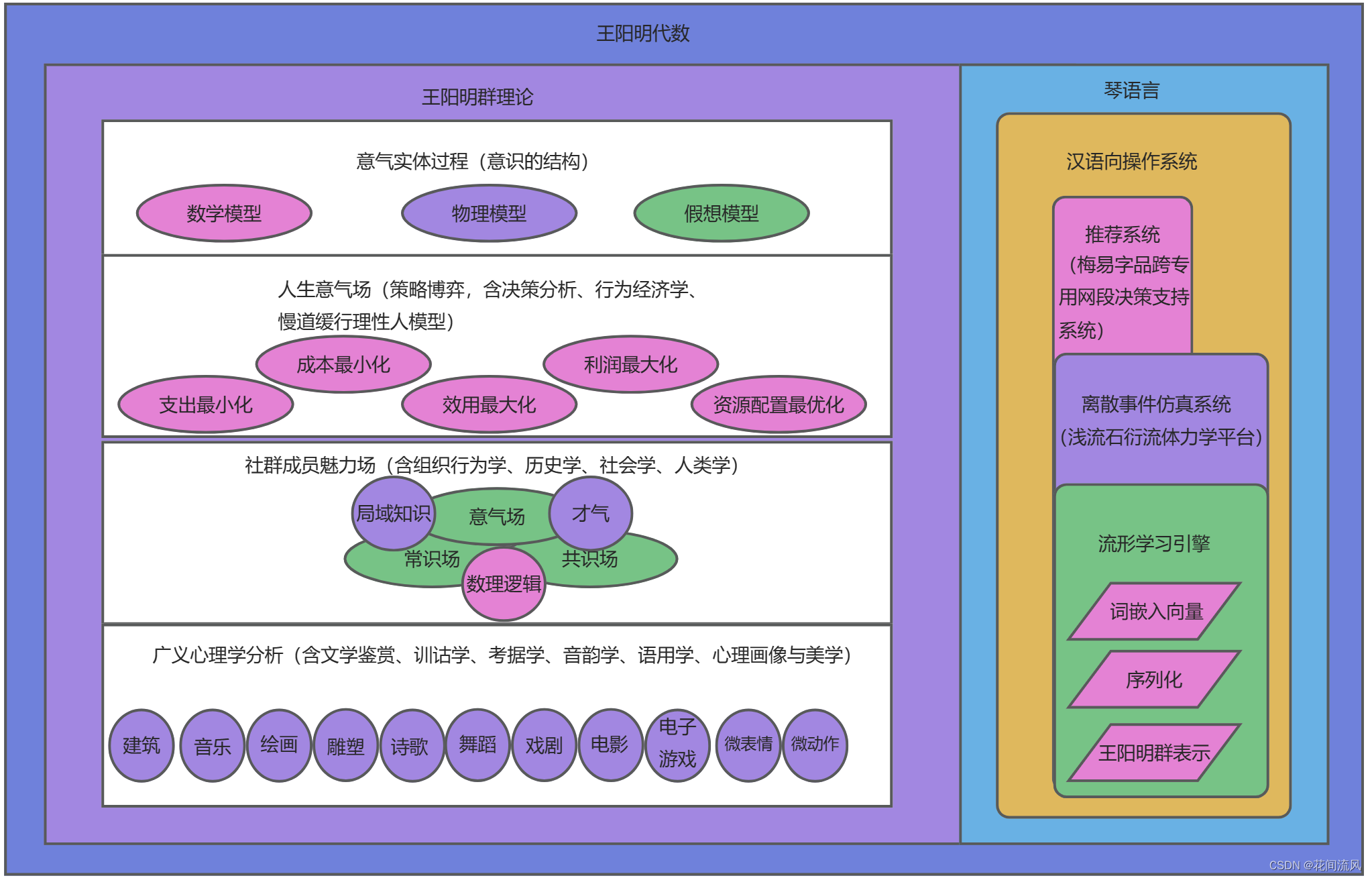Image resolution: width=1372 pixels, height=878 pixels.
Task: Select the 数理逻辑 pink circle
Action: click(504, 584)
